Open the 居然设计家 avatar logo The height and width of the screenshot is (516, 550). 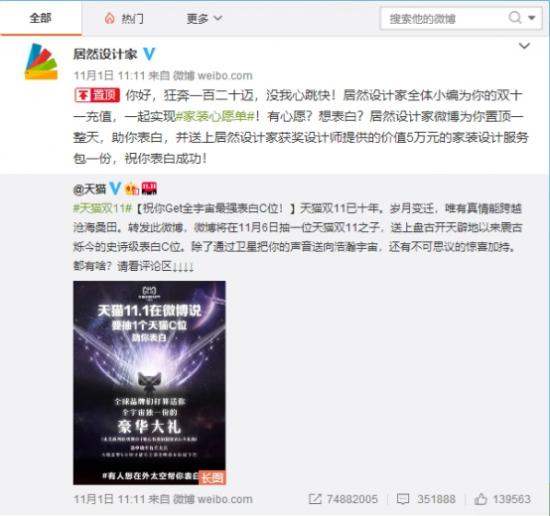[41, 62]
